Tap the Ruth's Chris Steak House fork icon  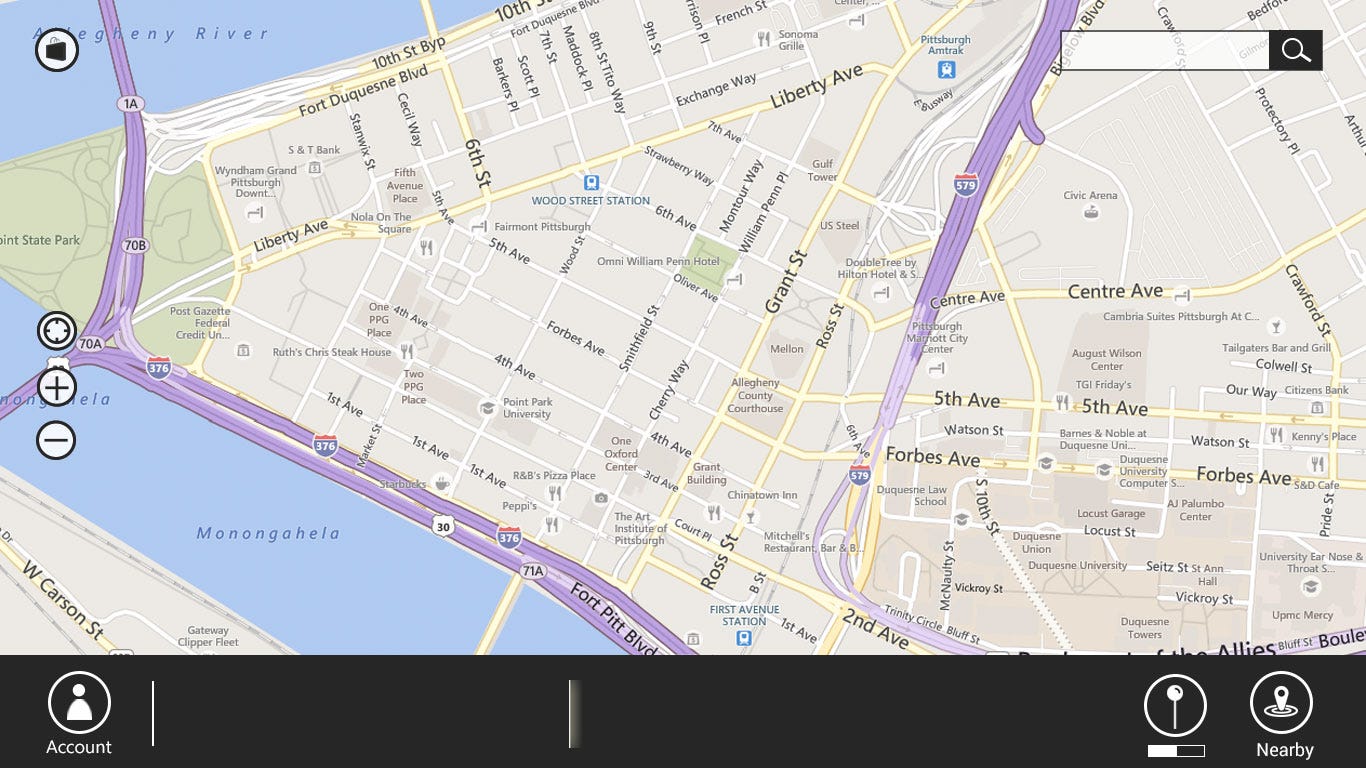pyautogui.click(x=406, y=351)
